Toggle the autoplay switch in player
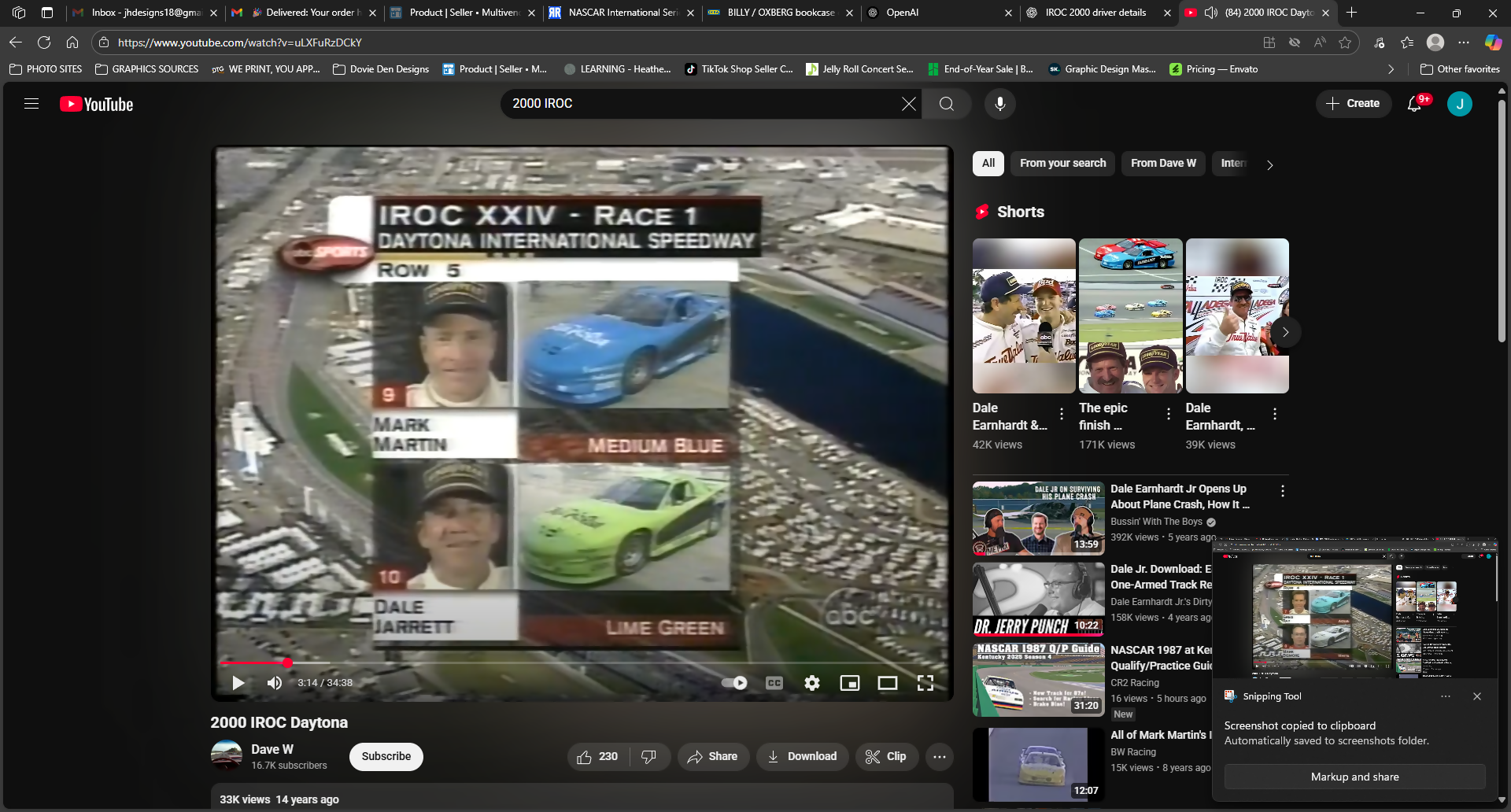Image resolution: width=1511 pixels, height=812 pixels. tap(734, 683)
